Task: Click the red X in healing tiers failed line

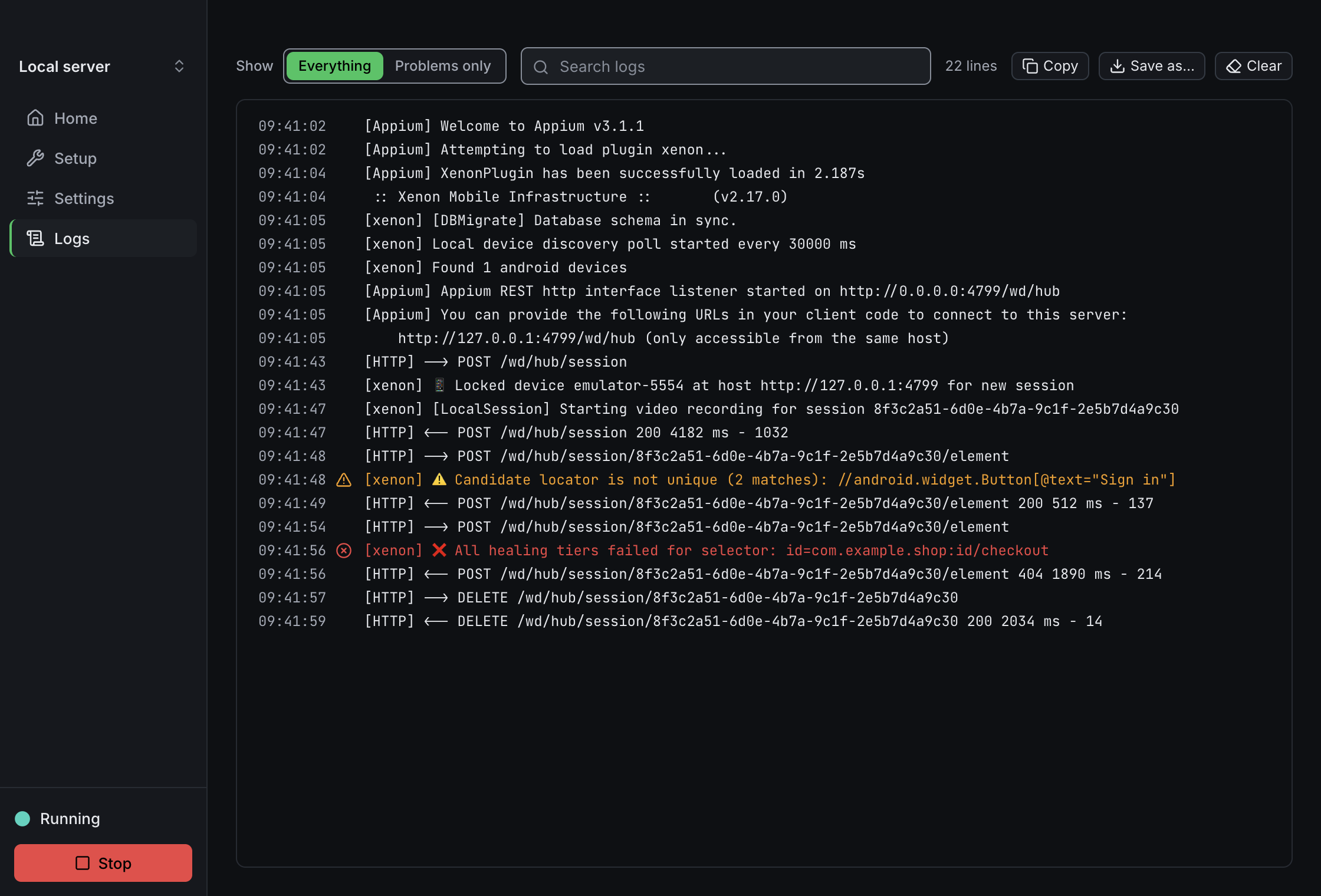Action: (439, 550)
